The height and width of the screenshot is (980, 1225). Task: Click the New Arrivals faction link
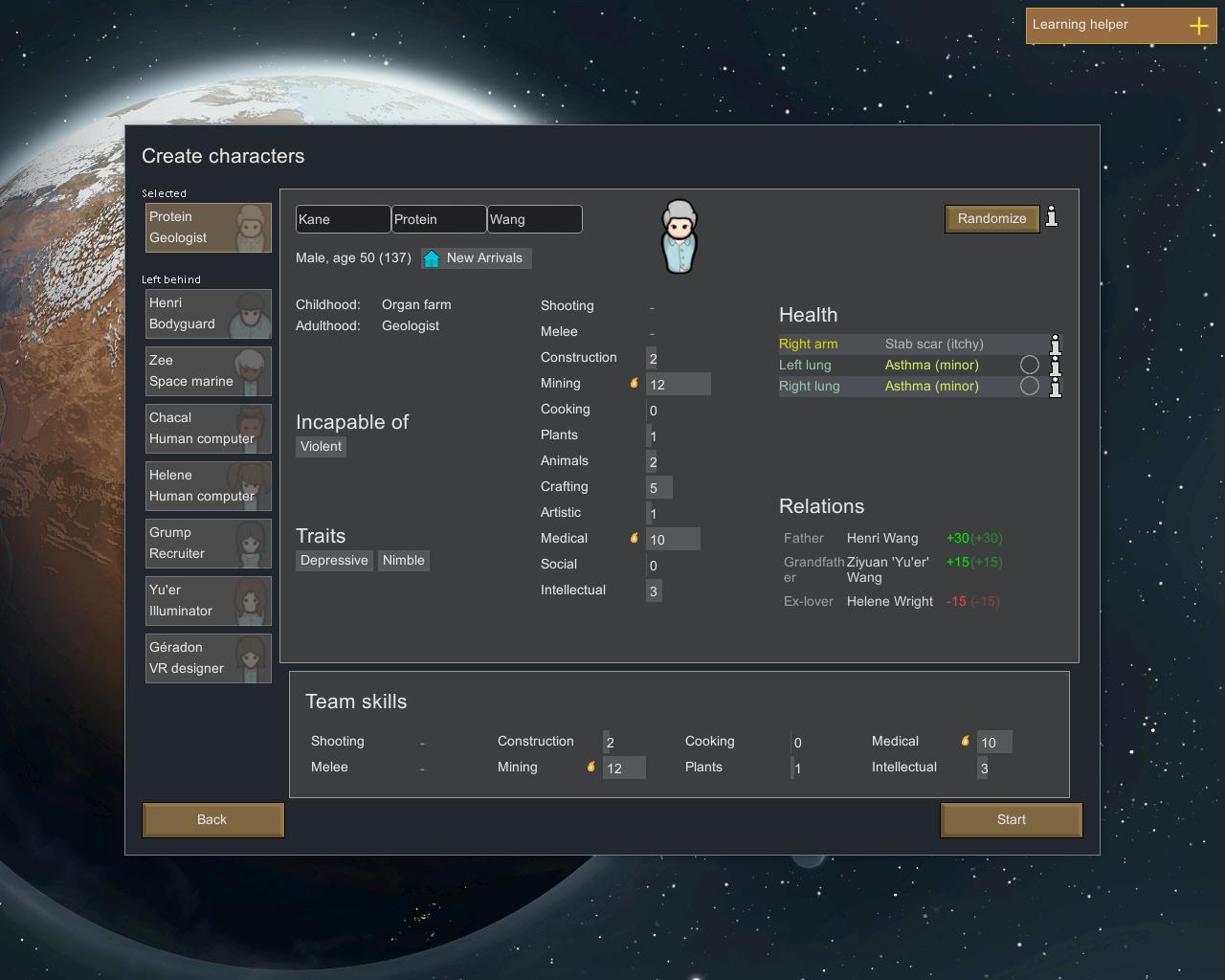pyautogui.click(x=476, y=258)
